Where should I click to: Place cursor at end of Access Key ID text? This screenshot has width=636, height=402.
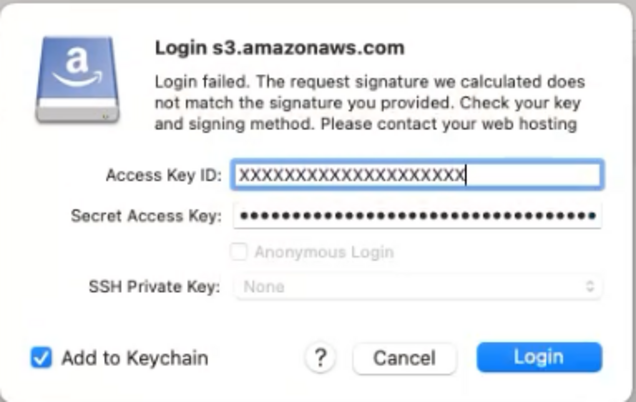(x=467, y=175)
